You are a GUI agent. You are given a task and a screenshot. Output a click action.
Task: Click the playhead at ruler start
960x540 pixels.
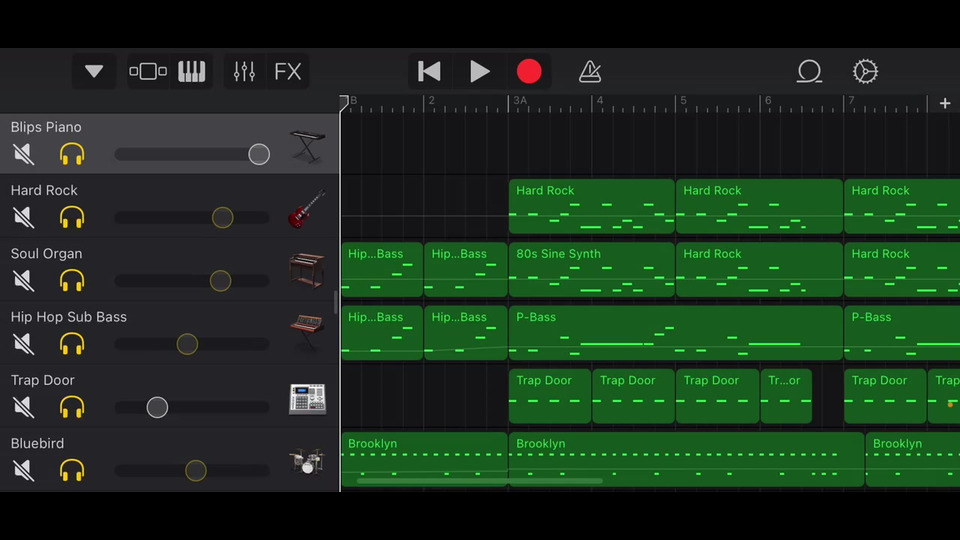343,103
